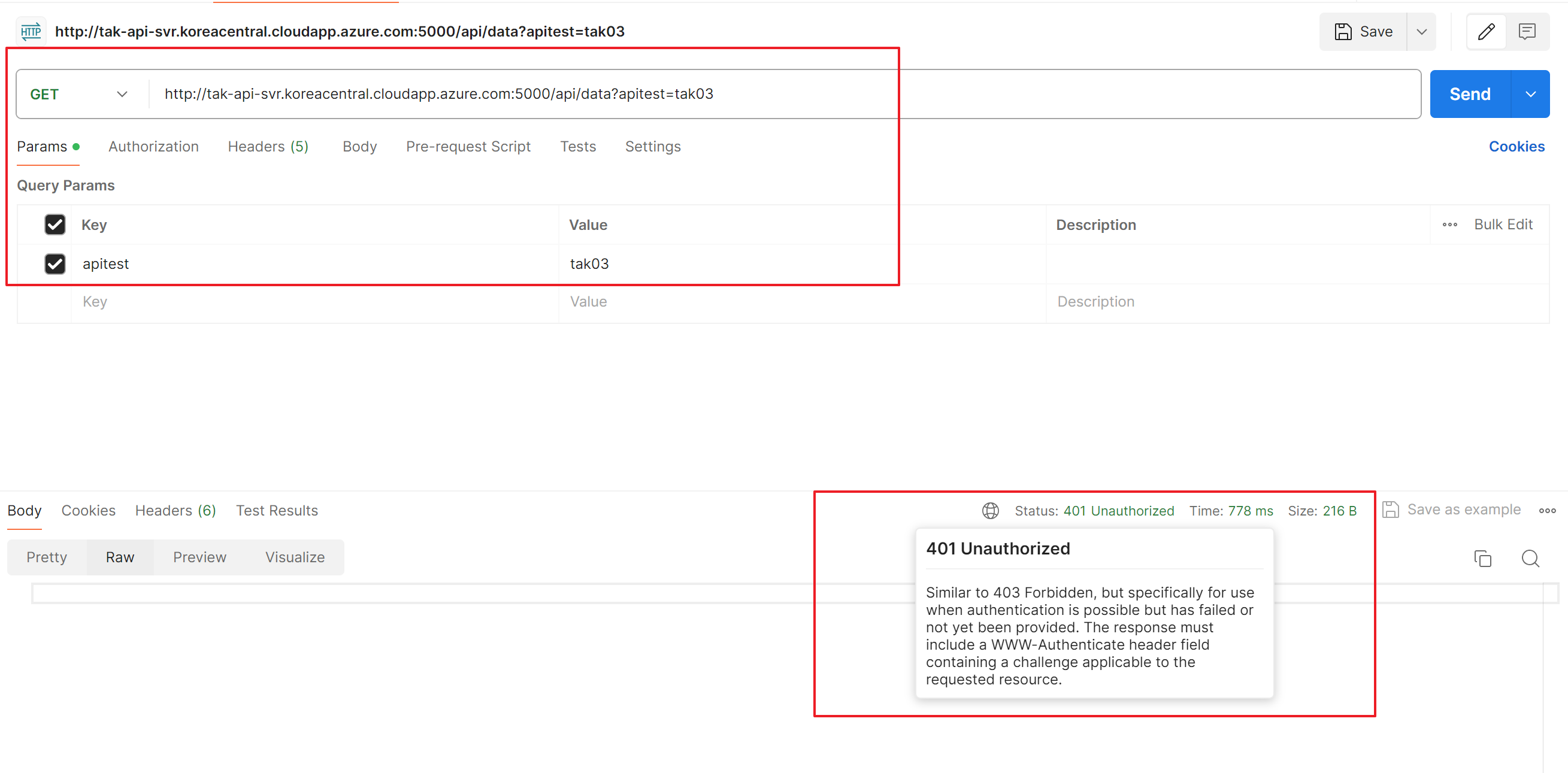Viewport: 1568px width, 773px height.
Task: Click the ellipsis beside Bulk Edit
Action: [1449, 225]
